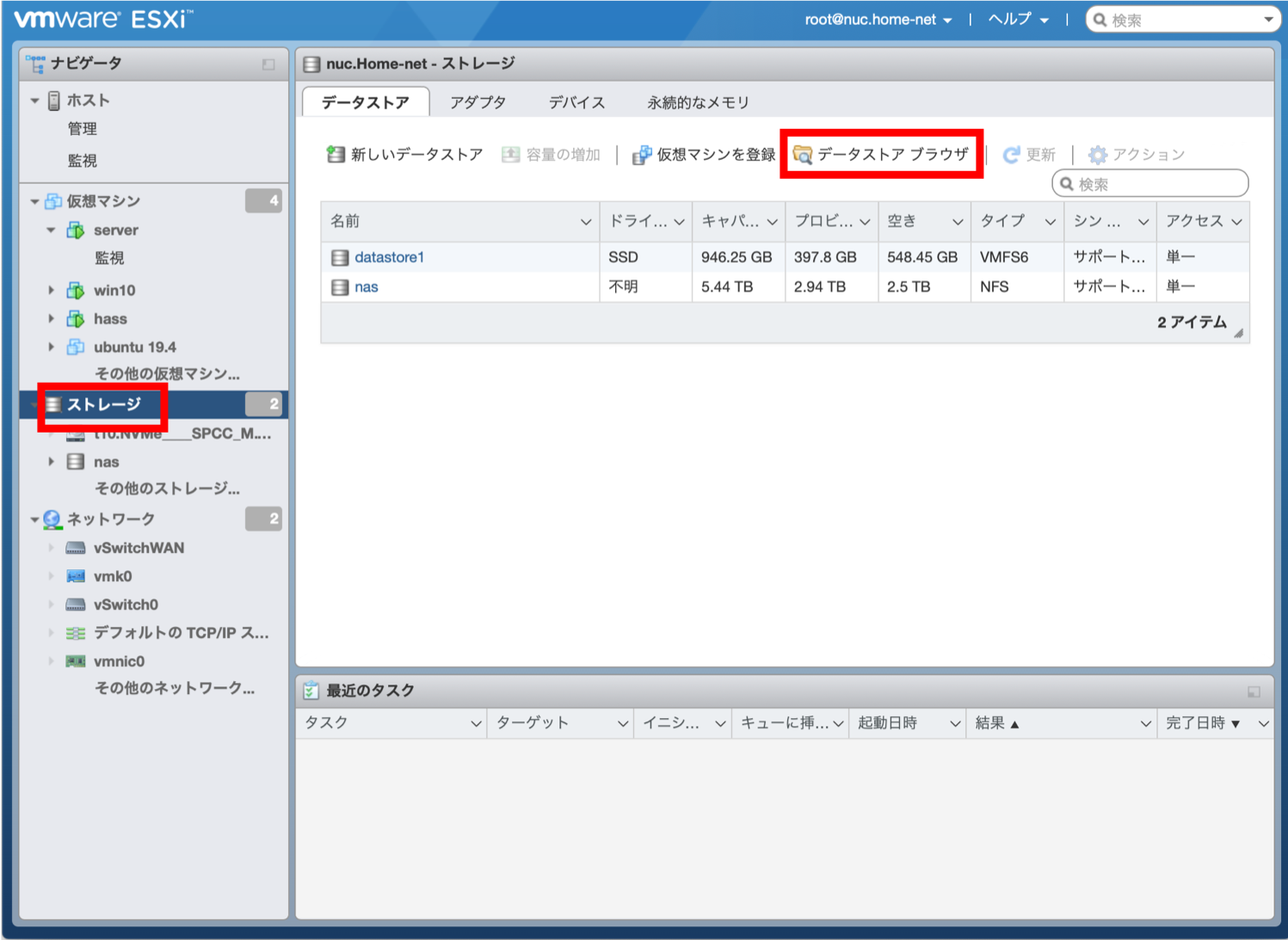Screen dimensions: 1288x940
Task: Open the datastore1 link
Action: click(x=390, y=257)
